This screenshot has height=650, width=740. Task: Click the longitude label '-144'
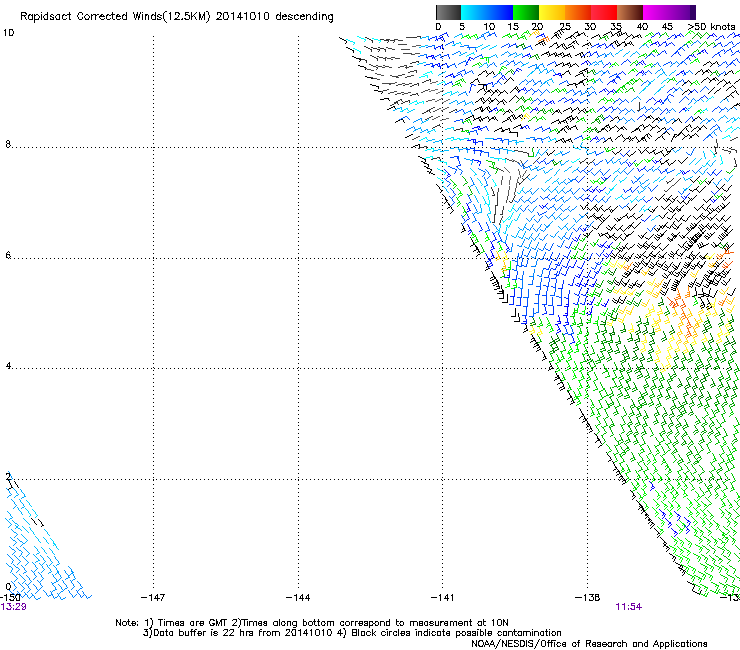298,598
